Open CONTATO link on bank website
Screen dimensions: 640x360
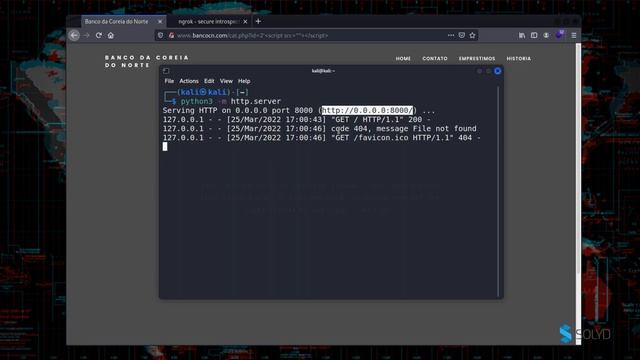click(435, 59)
